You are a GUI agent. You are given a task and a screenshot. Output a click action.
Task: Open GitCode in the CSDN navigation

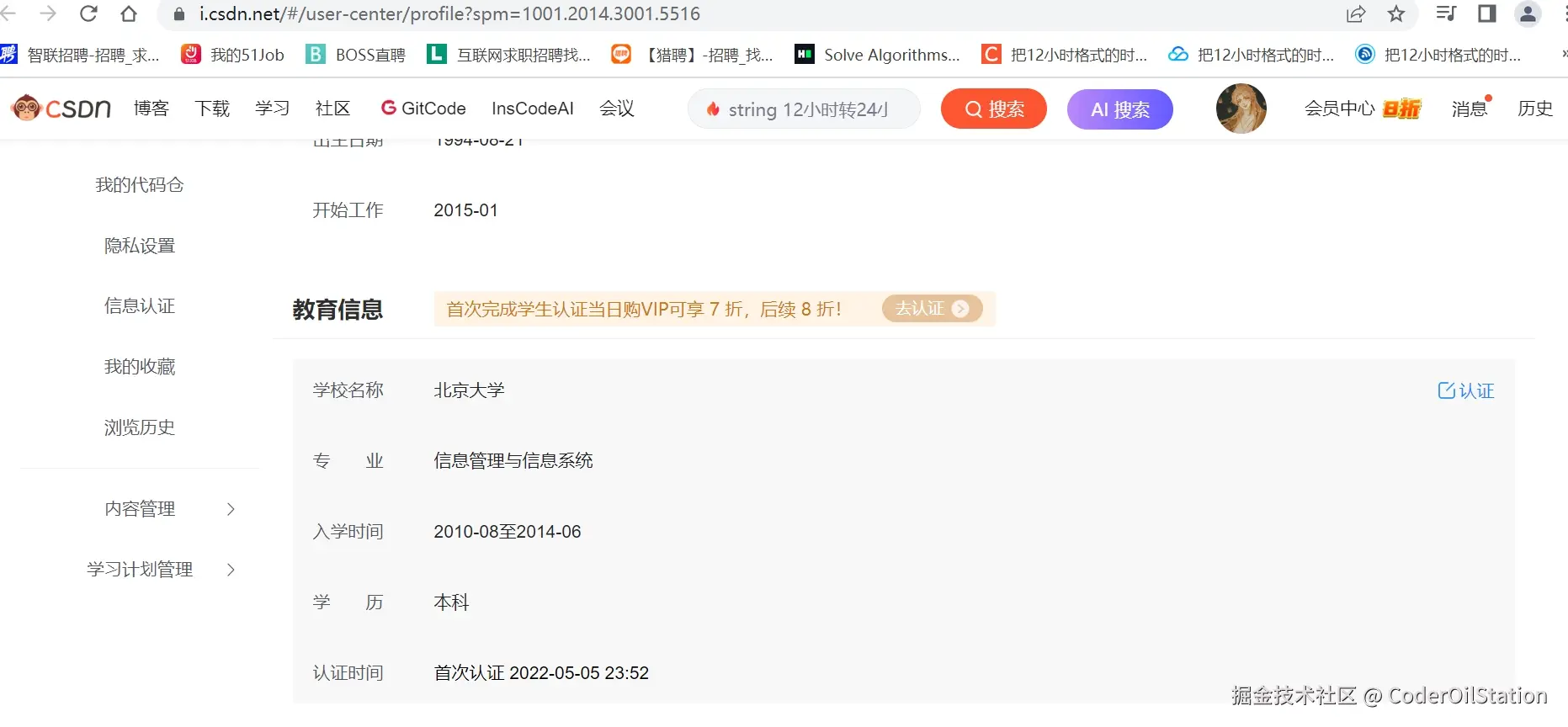[x=423, y=109]
